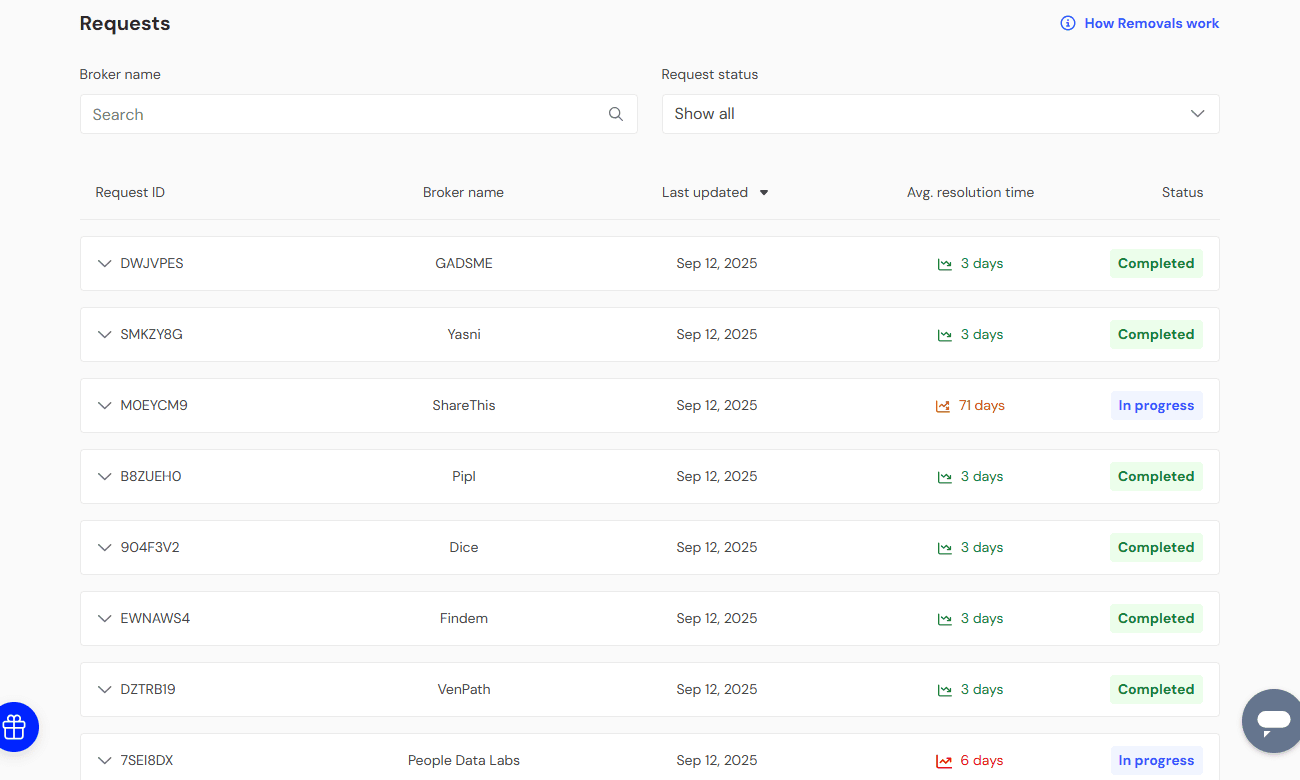Click the In progress badge for People Data Labs
Viewport: 1300px width, 780px height.
pyautogui.click(x=1156, y=761)
